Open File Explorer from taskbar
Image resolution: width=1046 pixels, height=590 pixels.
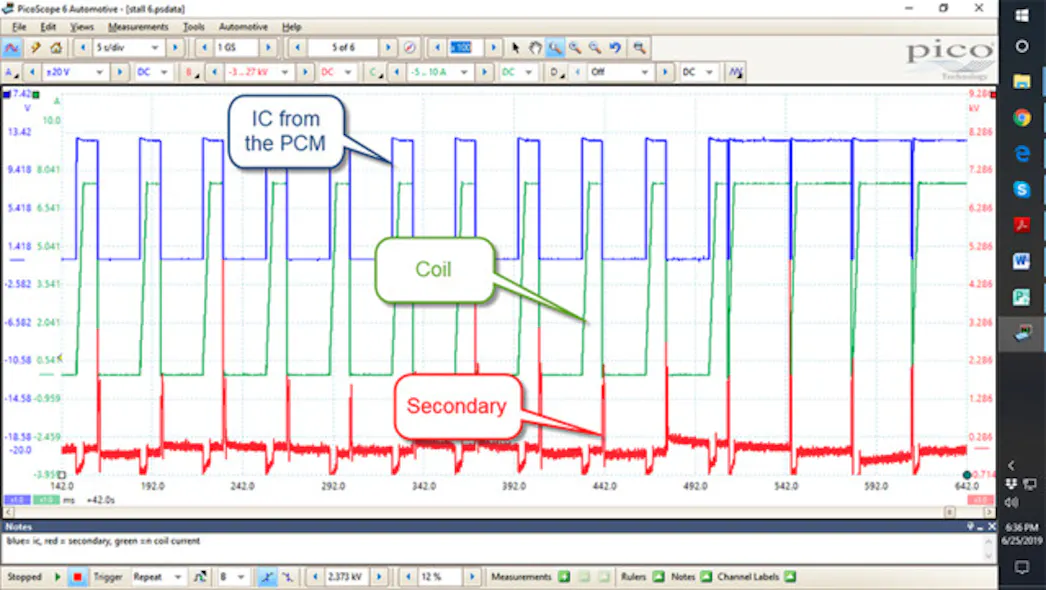(1022, 82)
